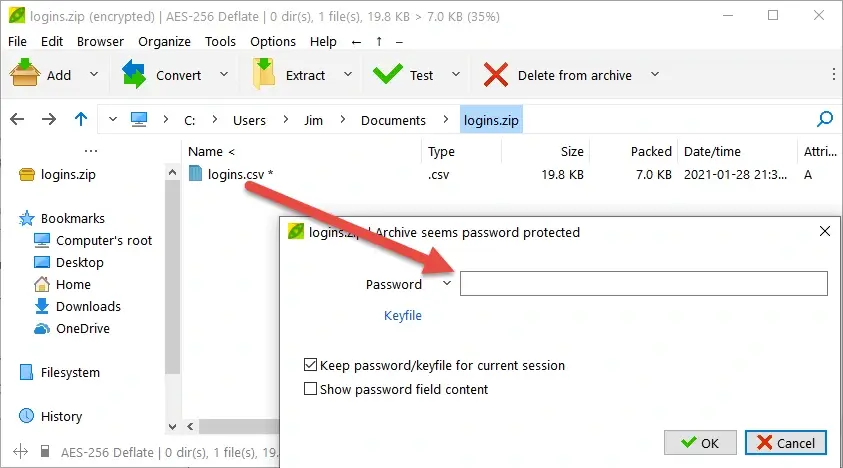Click the search magnifier icon
This screenshot has width=843, height=468.
[825, 120]
